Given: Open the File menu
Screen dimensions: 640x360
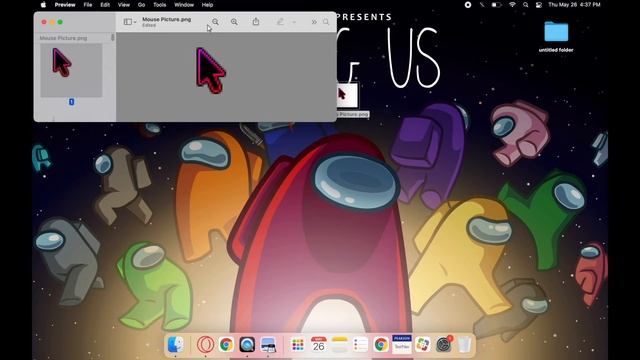Looking at the screenshot, I should 88,5.
